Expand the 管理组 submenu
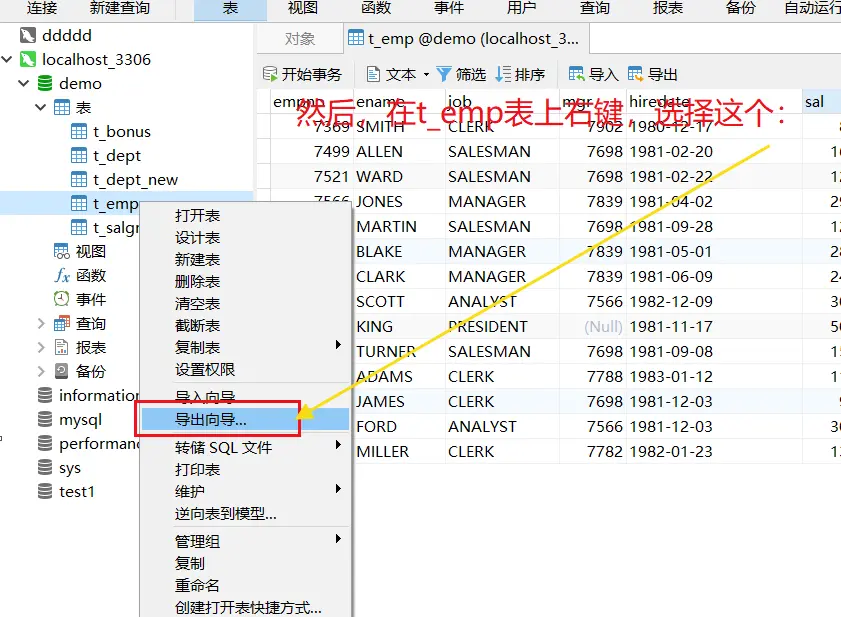841x617 pixels. pyautogui.click(x=338, y=539)
